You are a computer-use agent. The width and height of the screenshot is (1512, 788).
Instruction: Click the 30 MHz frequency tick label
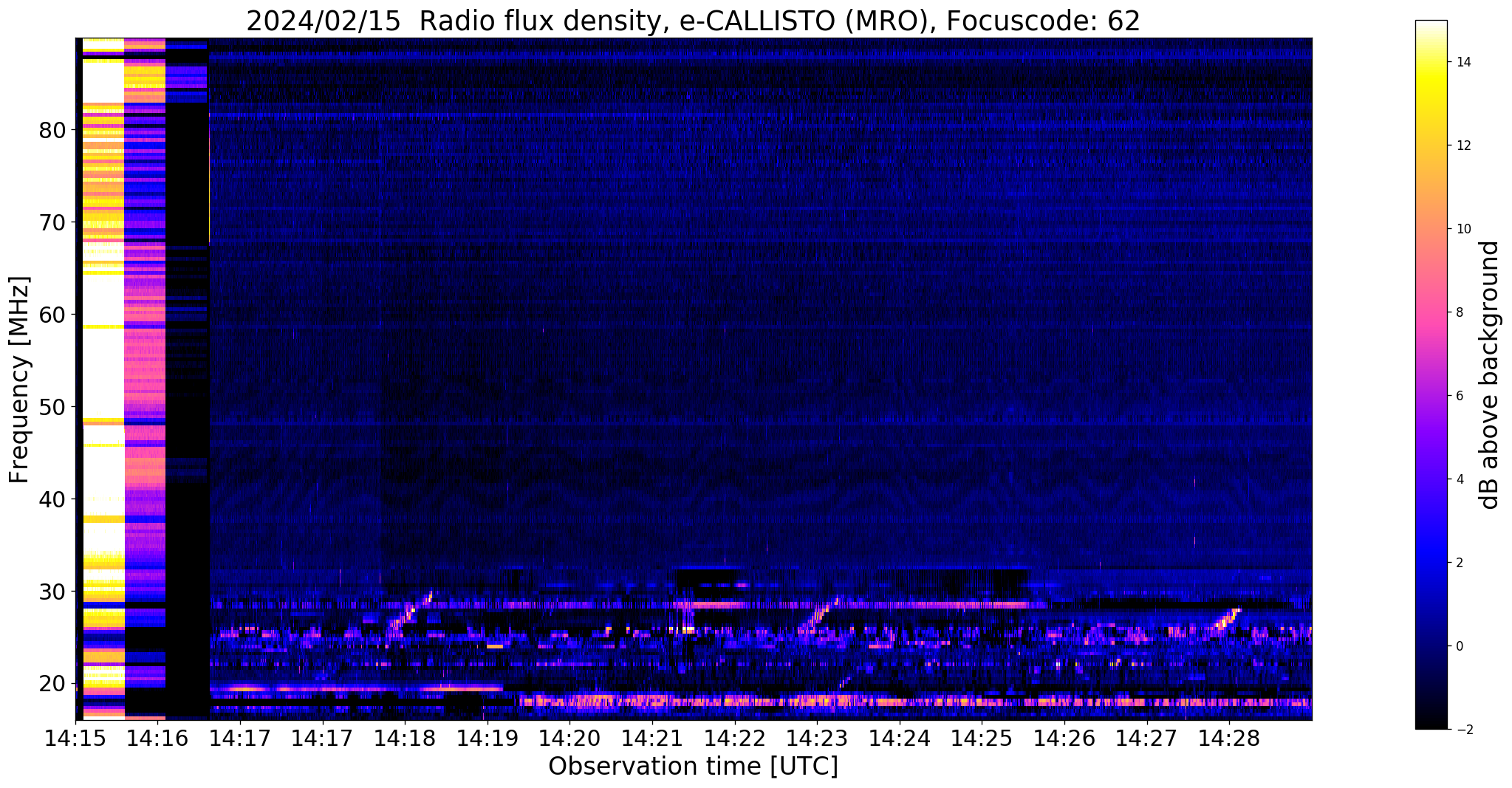[52, 592]
